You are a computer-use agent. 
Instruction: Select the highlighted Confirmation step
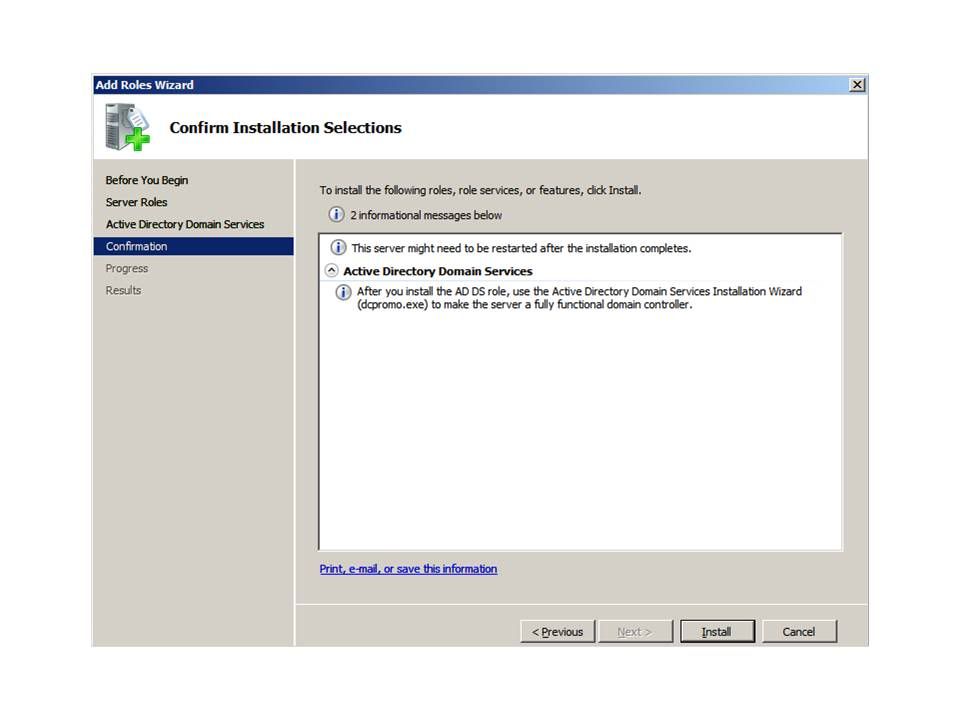click(x=137, y=246)
